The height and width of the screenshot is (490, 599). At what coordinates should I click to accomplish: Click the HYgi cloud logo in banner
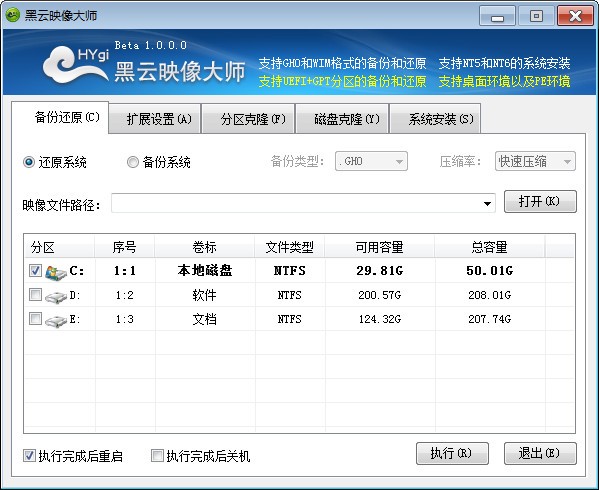point(76,64)
